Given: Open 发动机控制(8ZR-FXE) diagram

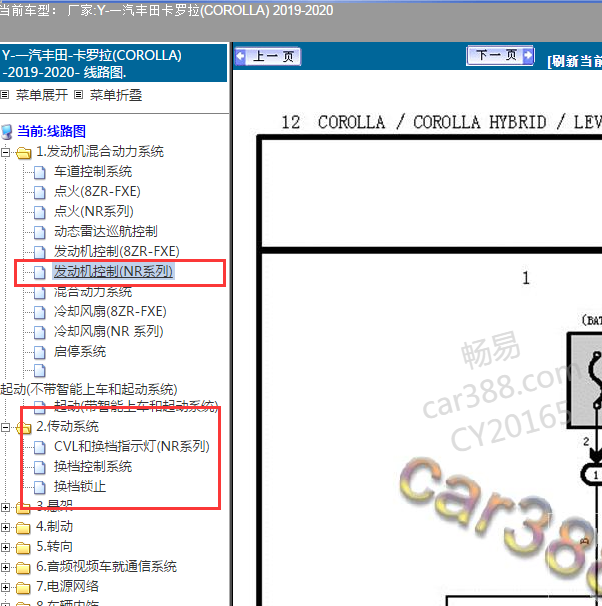Looking at the screenshot, I should tap(117, 252).
